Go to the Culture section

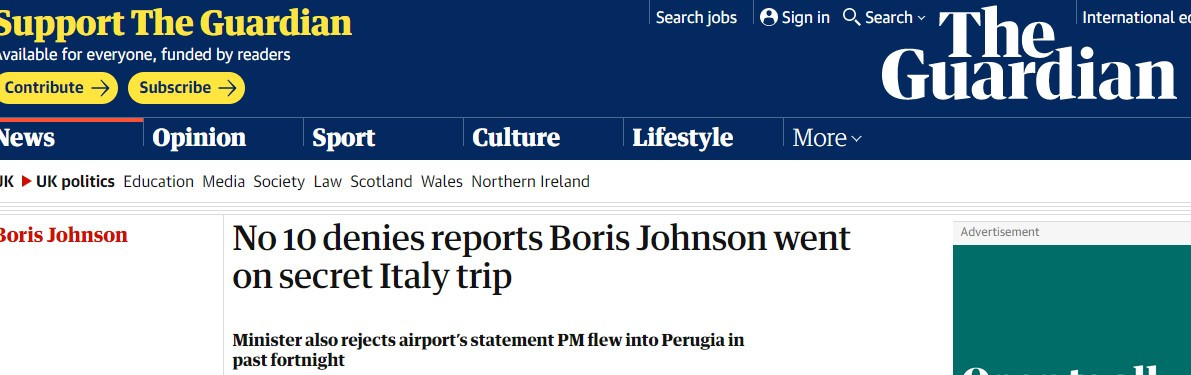[516, 137]
